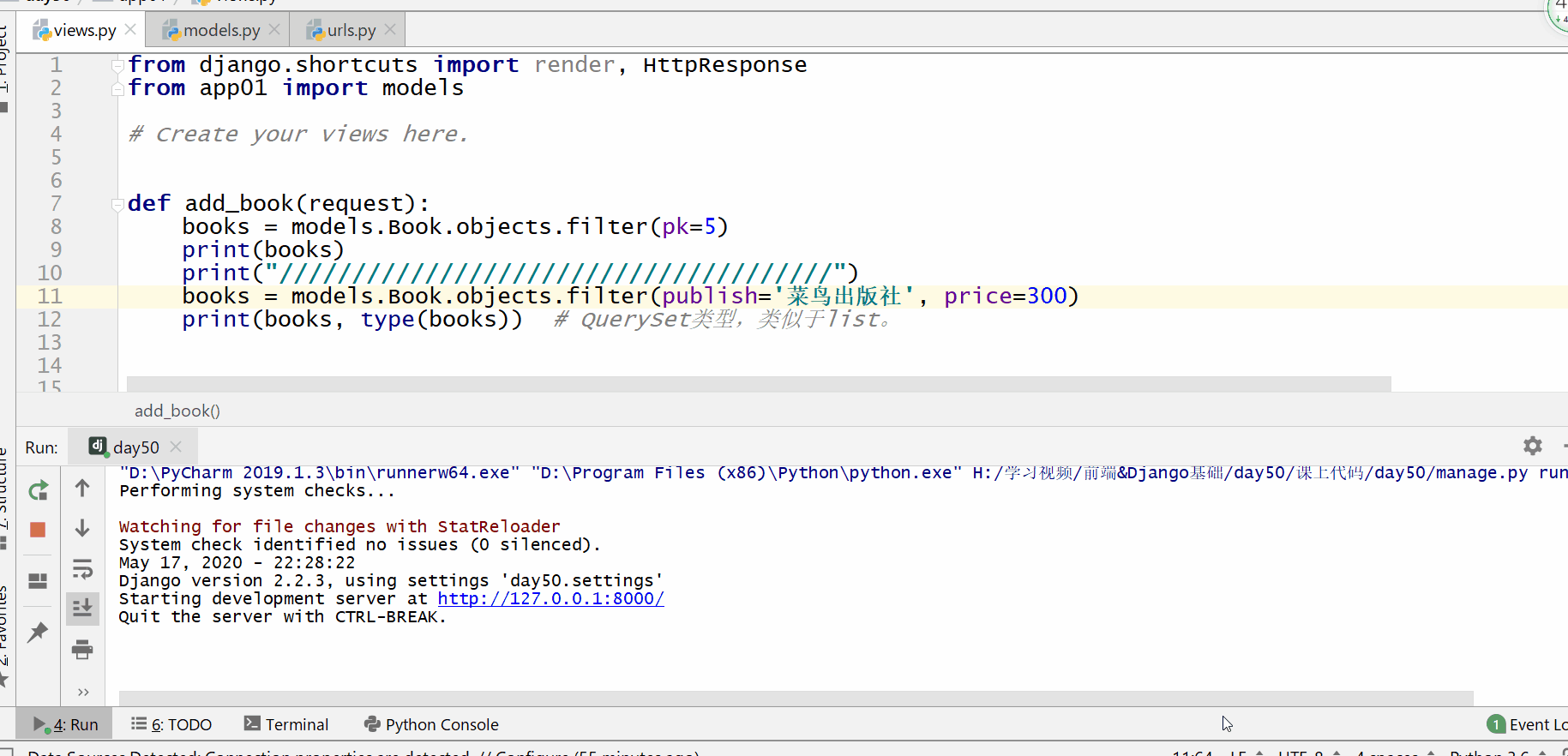Collapse the add_book function fold marker

coord(117,204)
